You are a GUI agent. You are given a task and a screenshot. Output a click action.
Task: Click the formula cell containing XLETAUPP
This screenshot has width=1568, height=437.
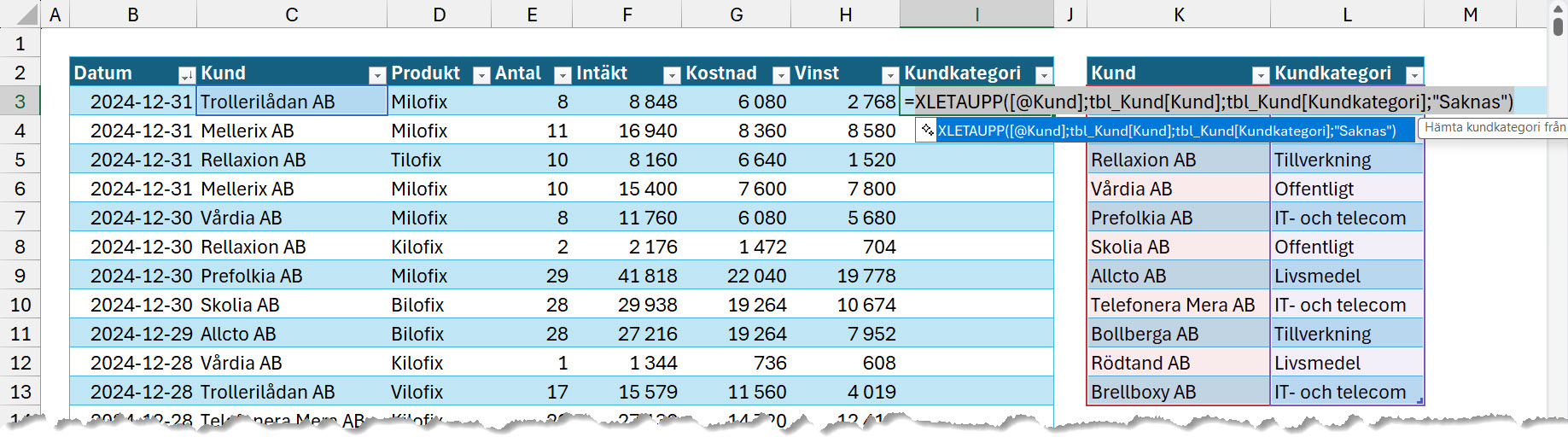976,102
